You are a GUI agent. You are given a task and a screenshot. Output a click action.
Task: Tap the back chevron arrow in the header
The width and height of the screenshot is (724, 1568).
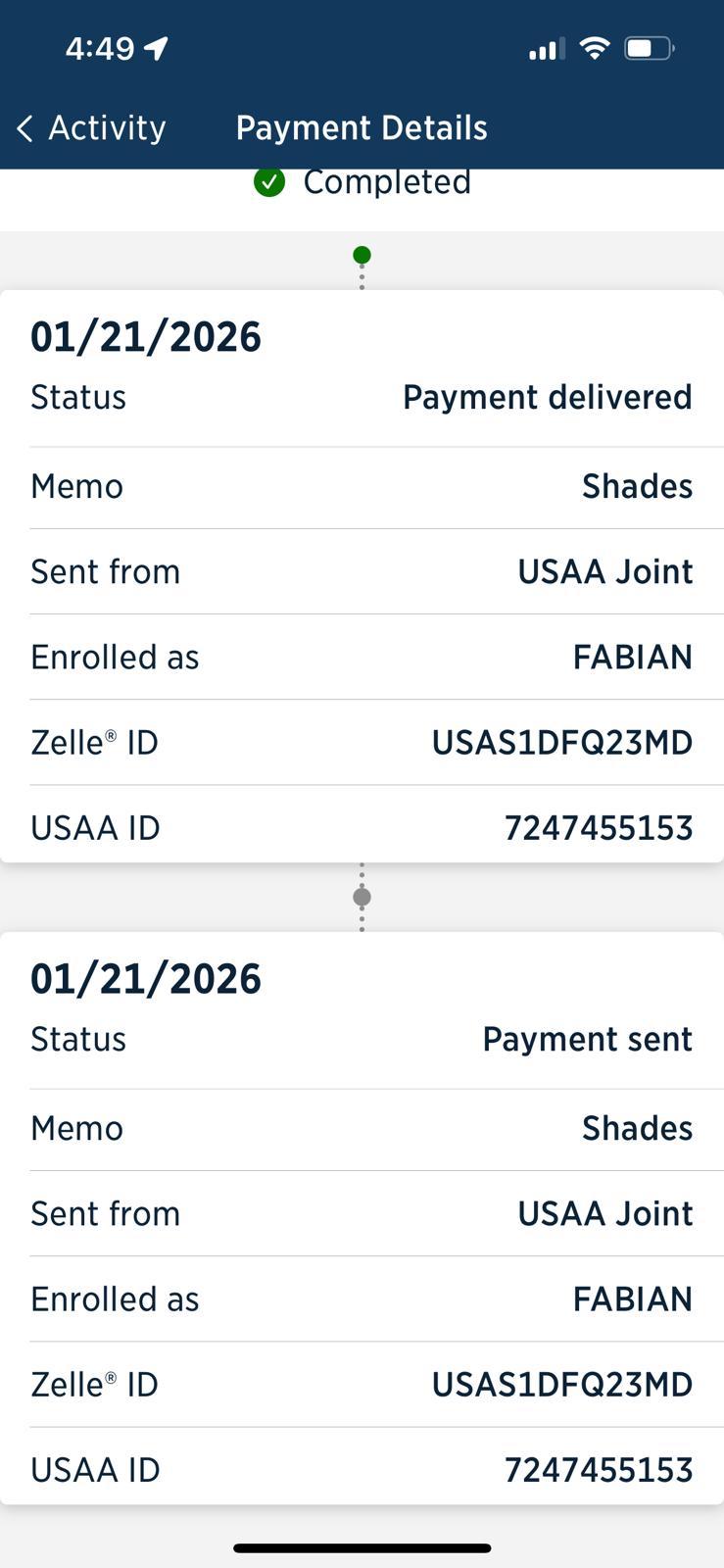point(25,128)
